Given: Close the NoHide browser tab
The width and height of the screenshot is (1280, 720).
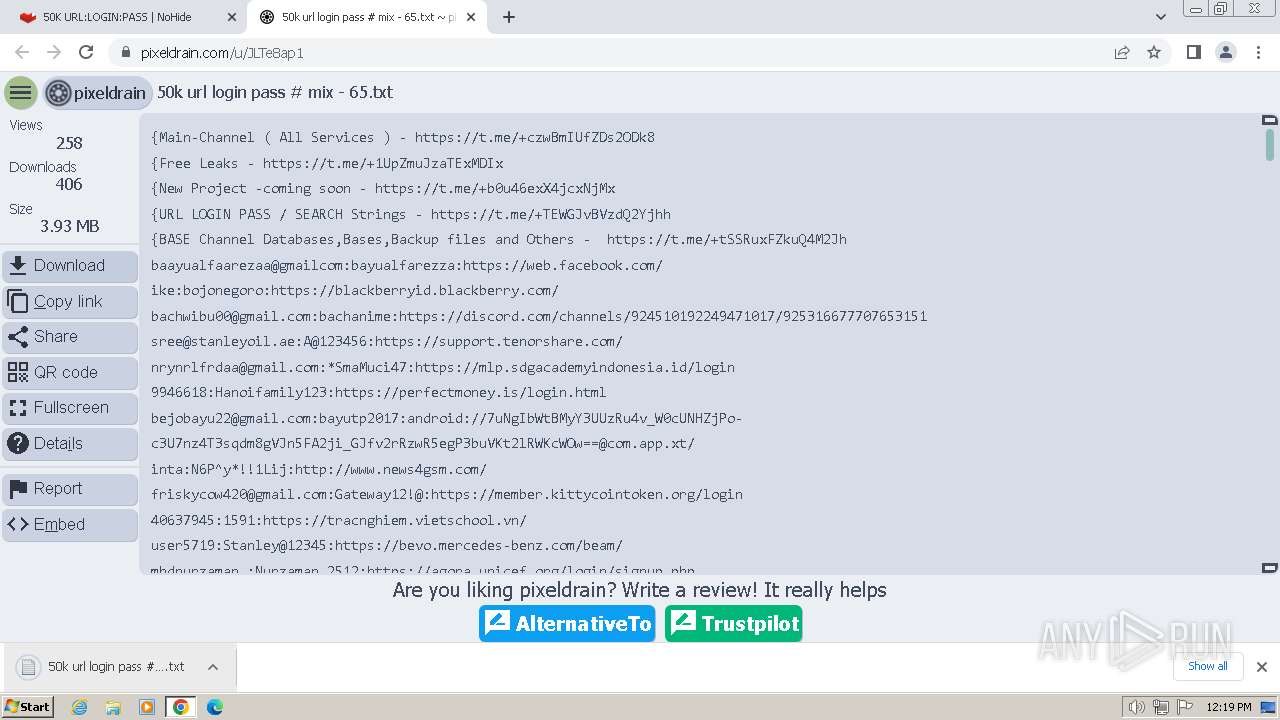Looking at the screenshot, I should [231, 17].
